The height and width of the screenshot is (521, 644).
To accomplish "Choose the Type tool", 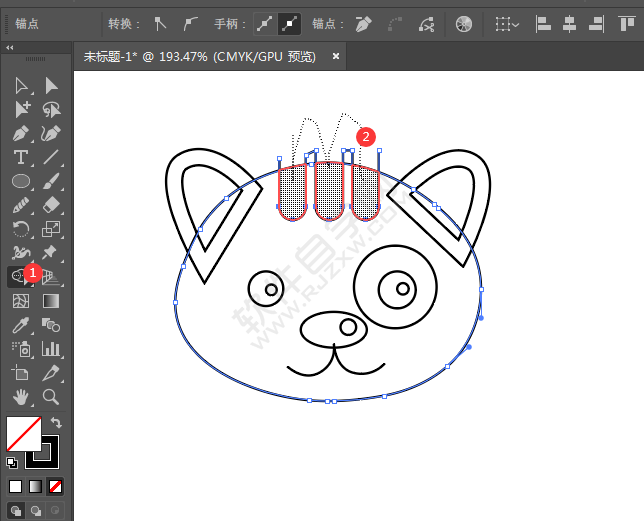I will pyautogui.click(x=21, y=157).
